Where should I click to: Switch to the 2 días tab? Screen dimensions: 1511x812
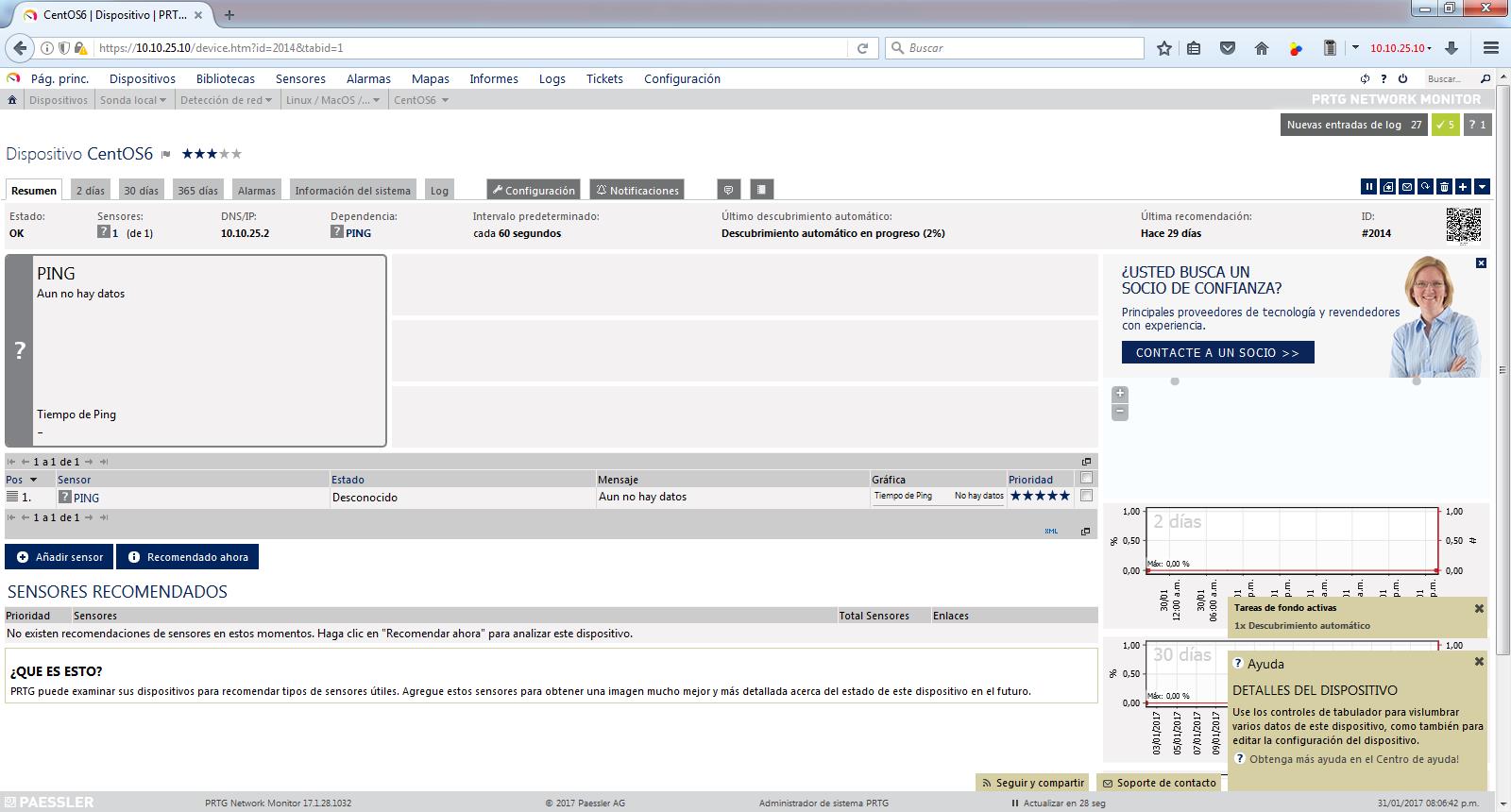[x=91, y=190]
